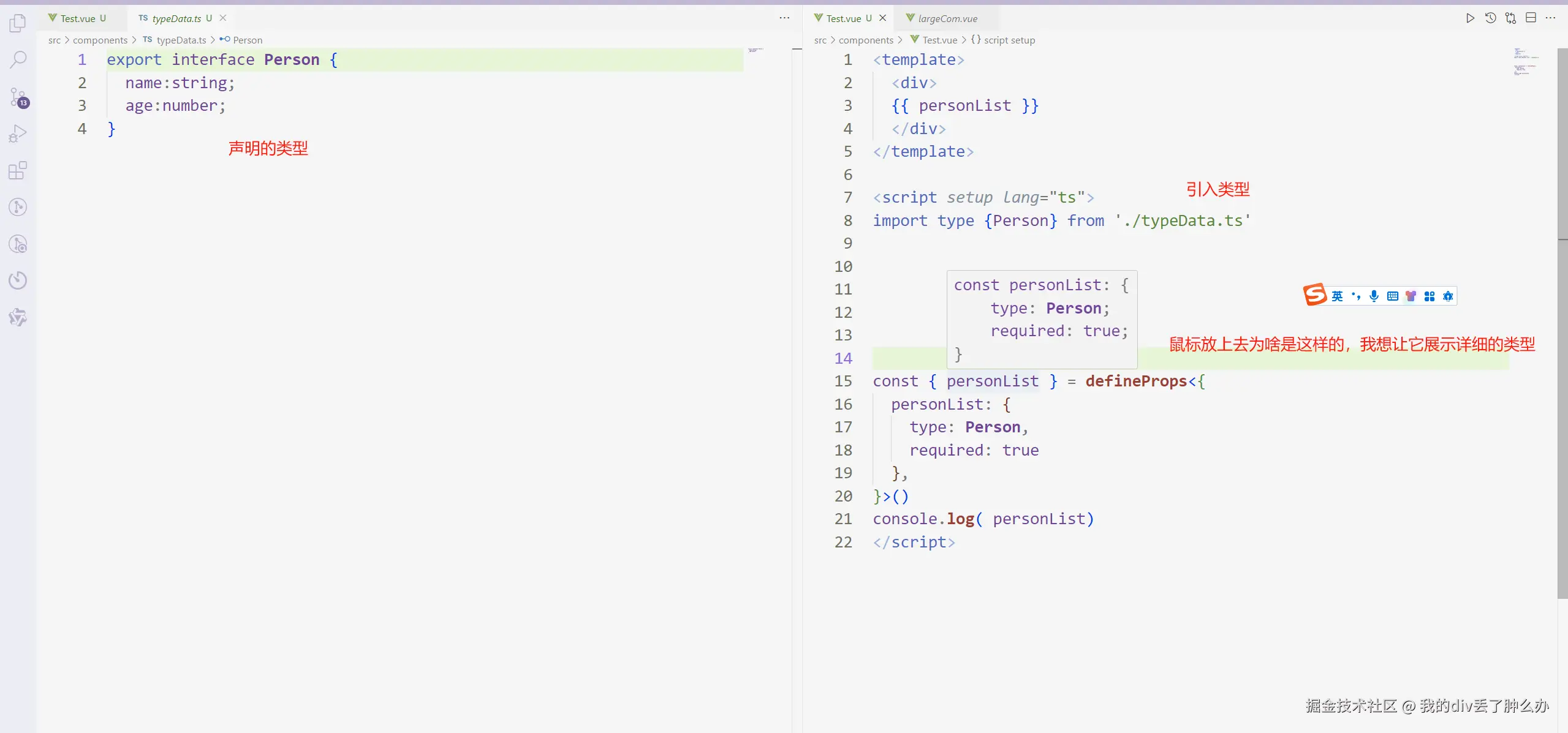Click the Run play icon in the editor toolbar
This screenshot has width=1568, height=733.
[x=1470, y=18]
